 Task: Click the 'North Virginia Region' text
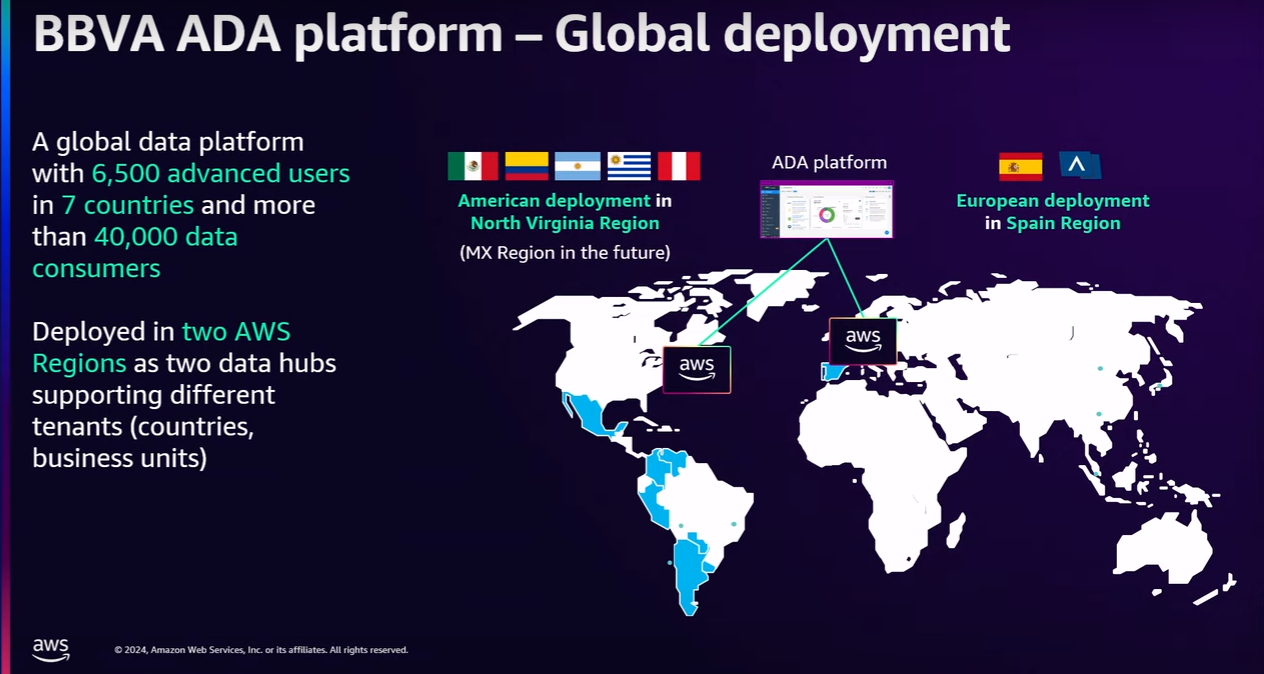(565, 223)
